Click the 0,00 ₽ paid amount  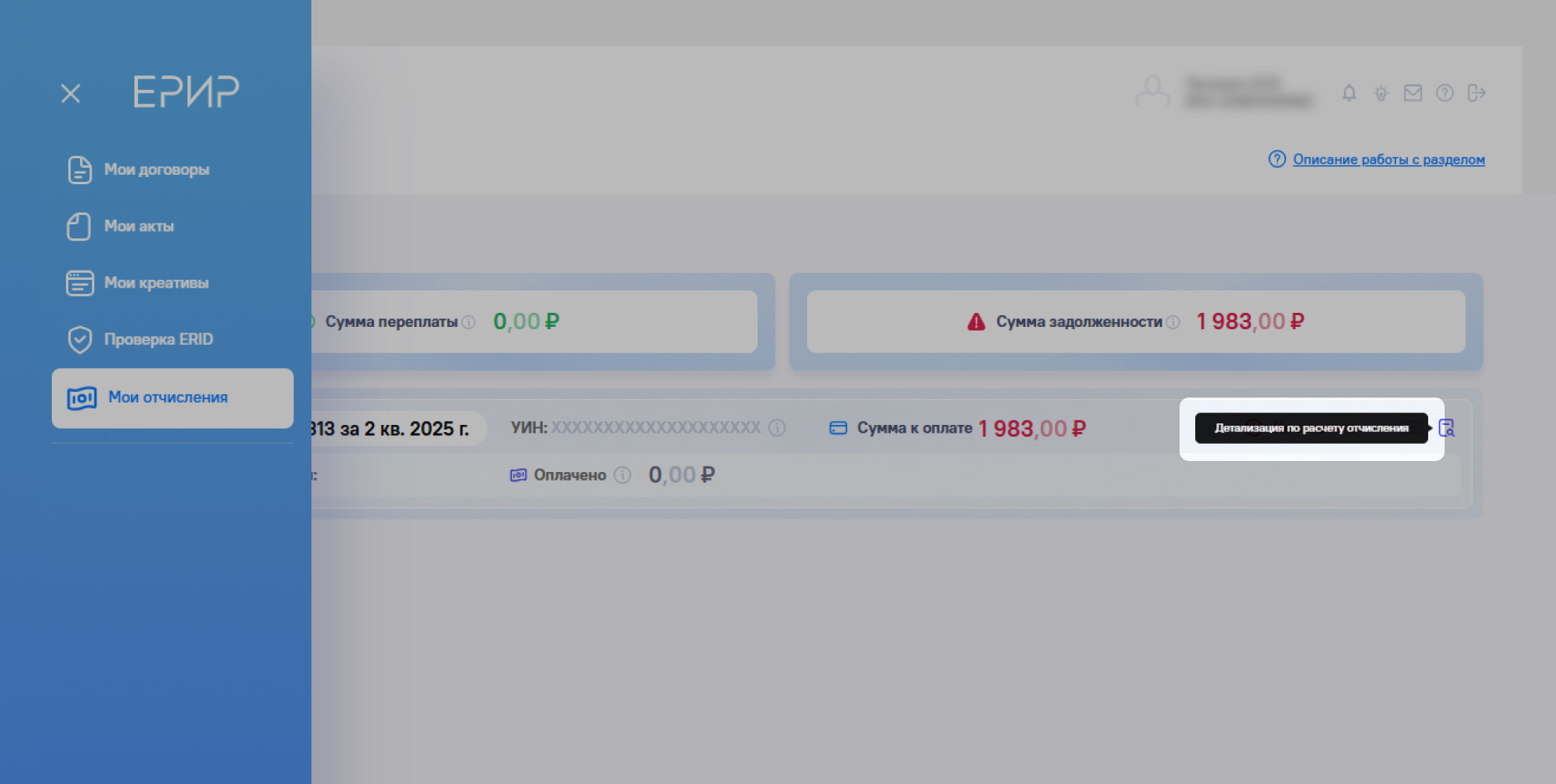pyautogui.click(x=682, y=475)
